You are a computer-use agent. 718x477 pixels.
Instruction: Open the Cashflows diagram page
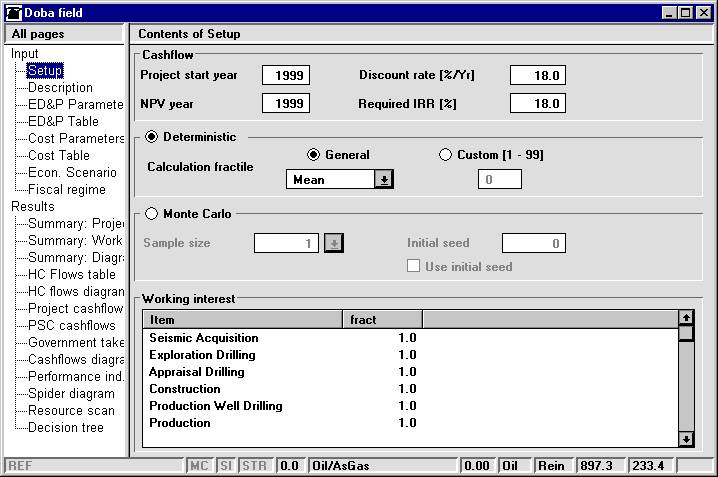tap(76, 359)
